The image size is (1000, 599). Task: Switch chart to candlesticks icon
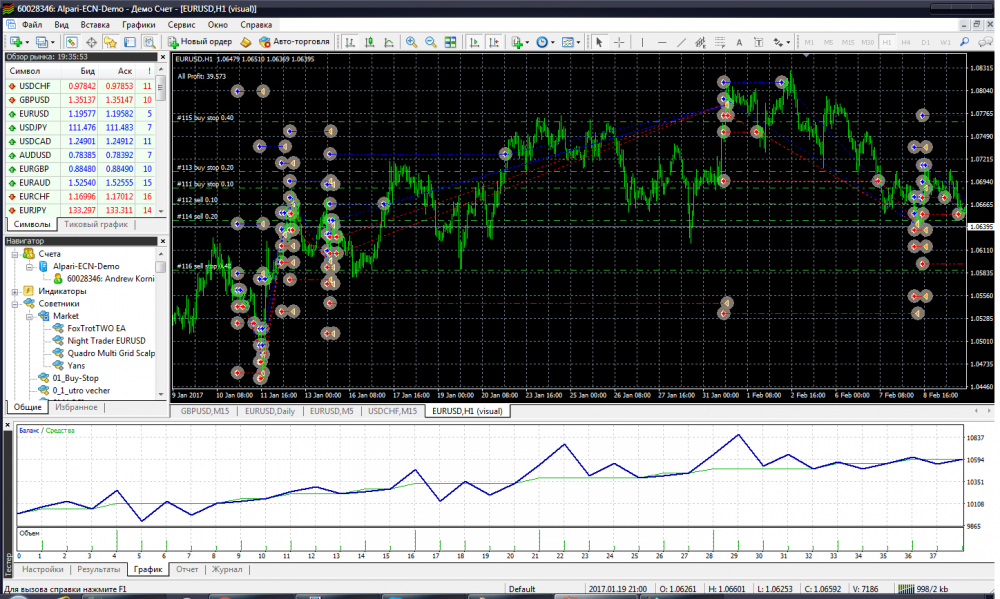pyautogui.click(x=369, y=42)
